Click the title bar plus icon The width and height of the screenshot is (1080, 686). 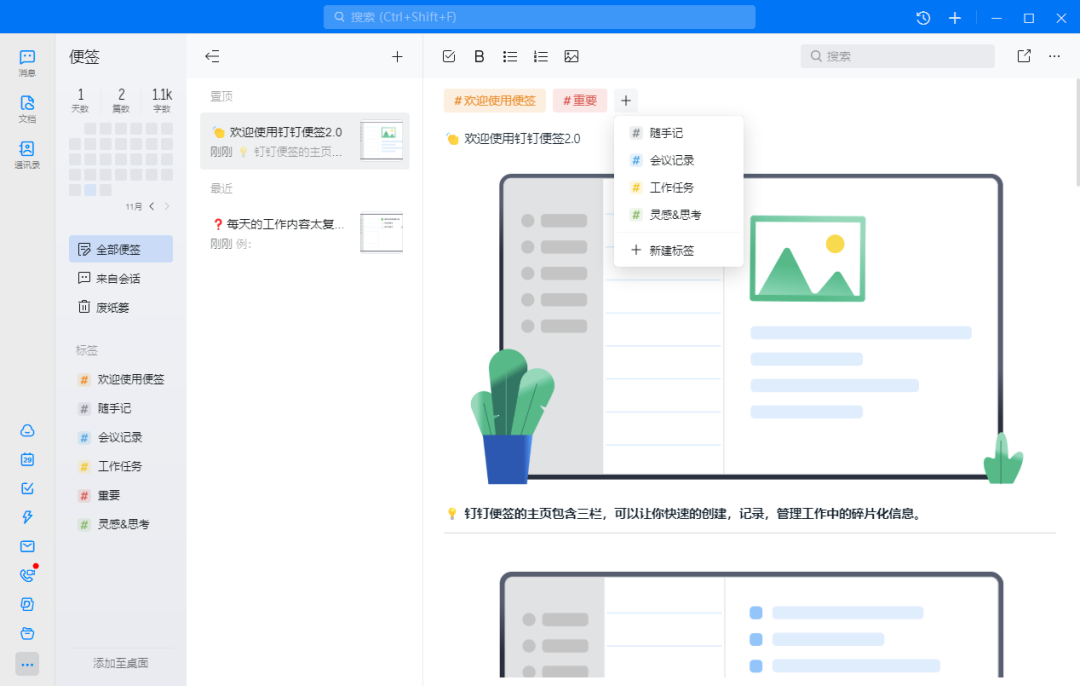click(x=955, y=18)
